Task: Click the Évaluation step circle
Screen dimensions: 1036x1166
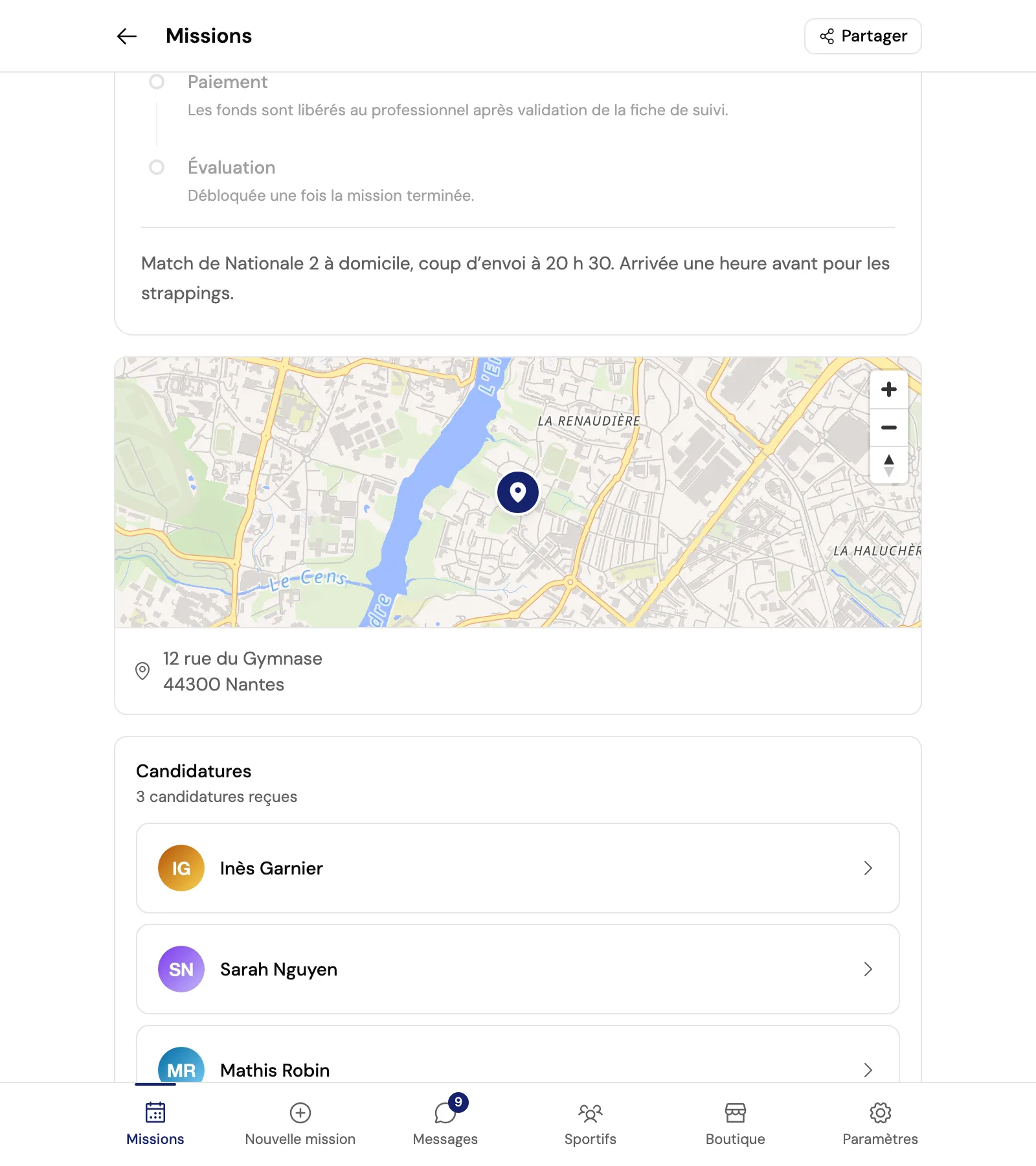Action: 157,167
